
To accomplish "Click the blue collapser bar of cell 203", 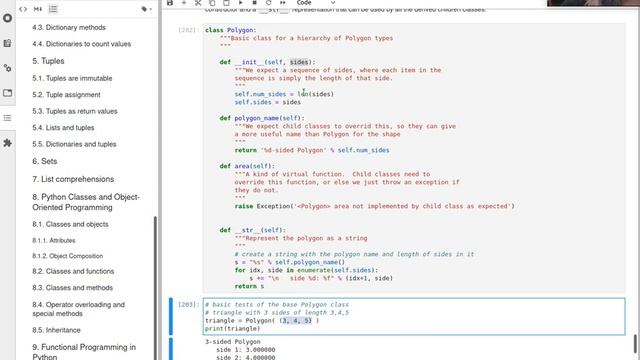I will point(171,316).
